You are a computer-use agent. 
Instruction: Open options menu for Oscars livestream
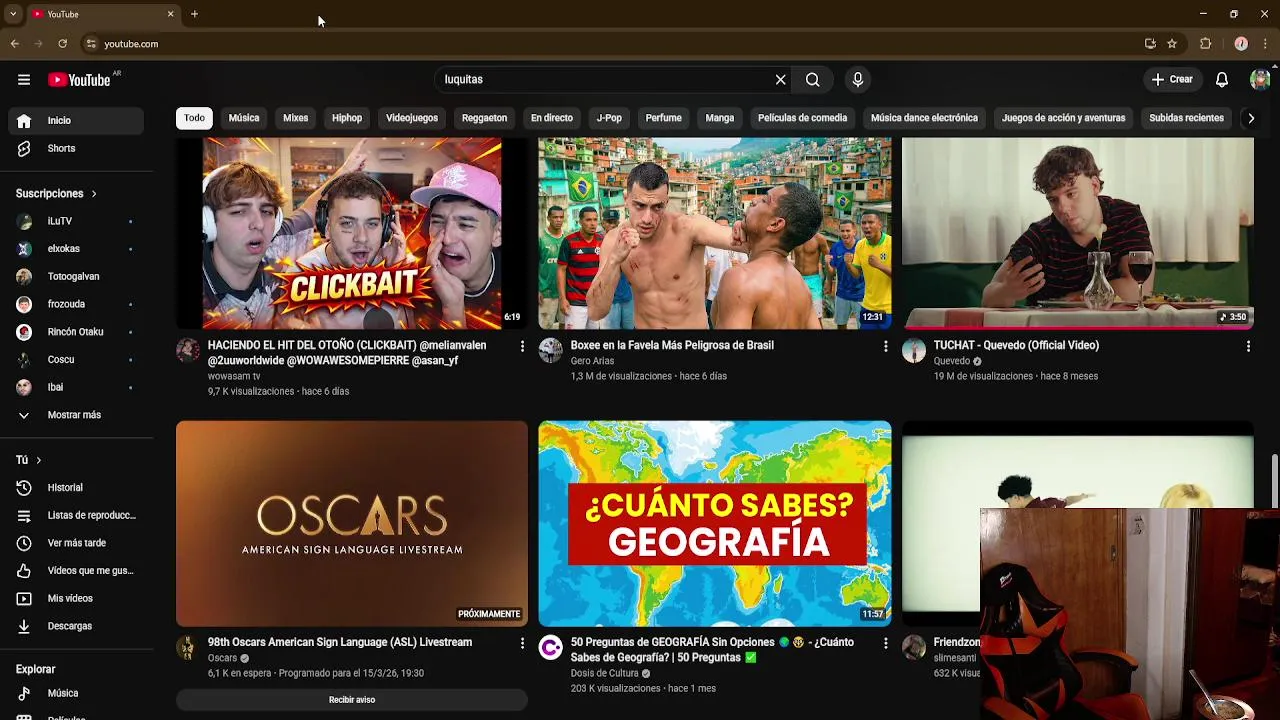[522, 643]
